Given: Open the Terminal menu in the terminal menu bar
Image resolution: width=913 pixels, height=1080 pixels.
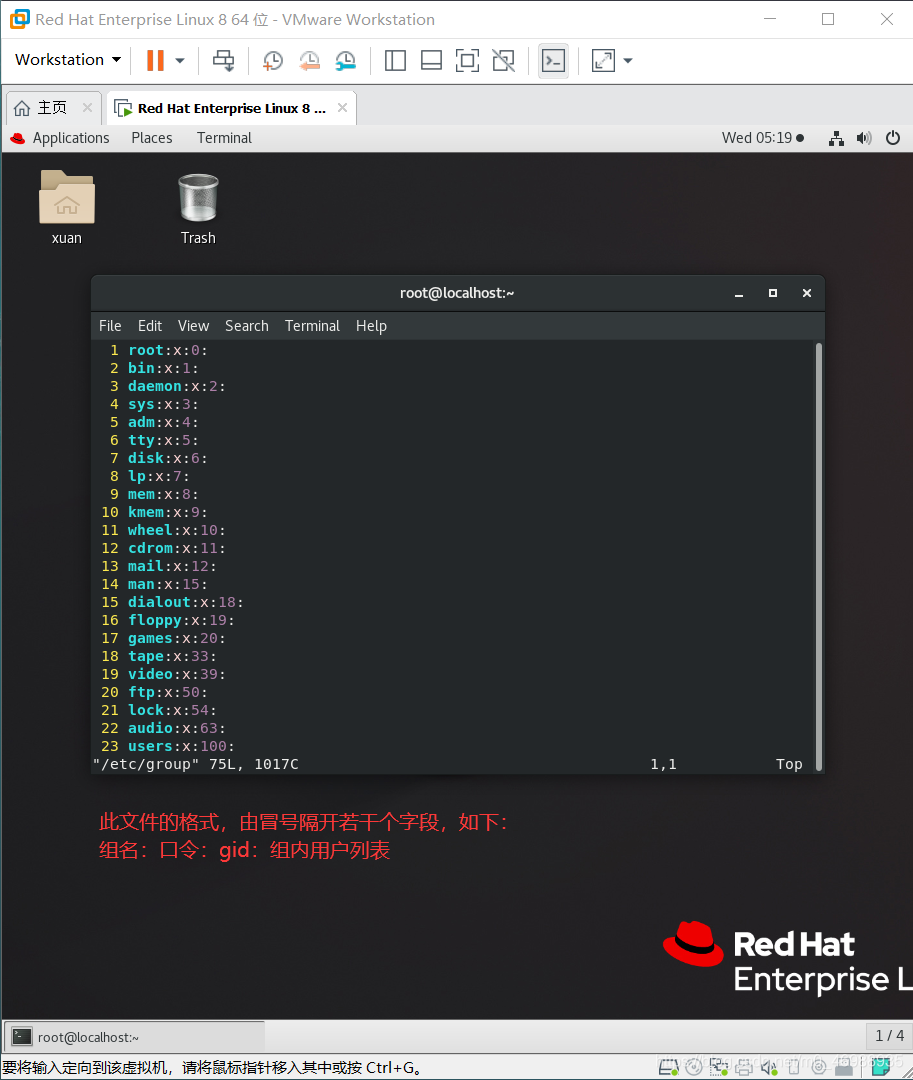Looking at the screenshot, I should tap(312, 326).
